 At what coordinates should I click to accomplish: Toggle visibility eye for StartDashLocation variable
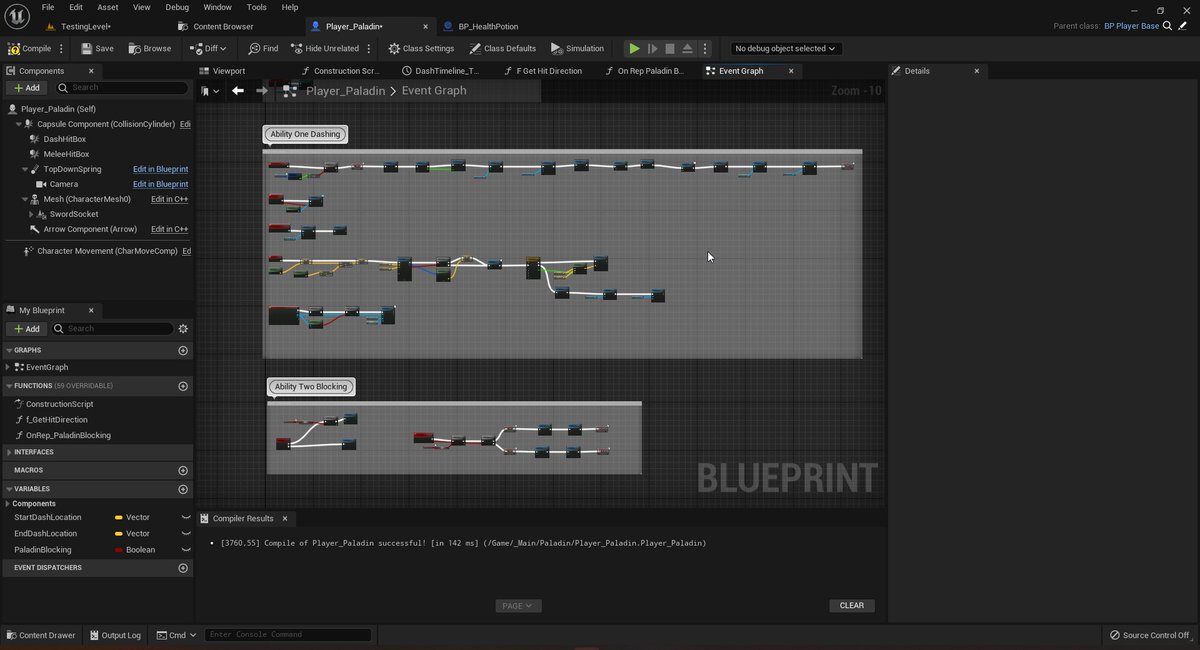pyautogui.click(x=185, y=518)
